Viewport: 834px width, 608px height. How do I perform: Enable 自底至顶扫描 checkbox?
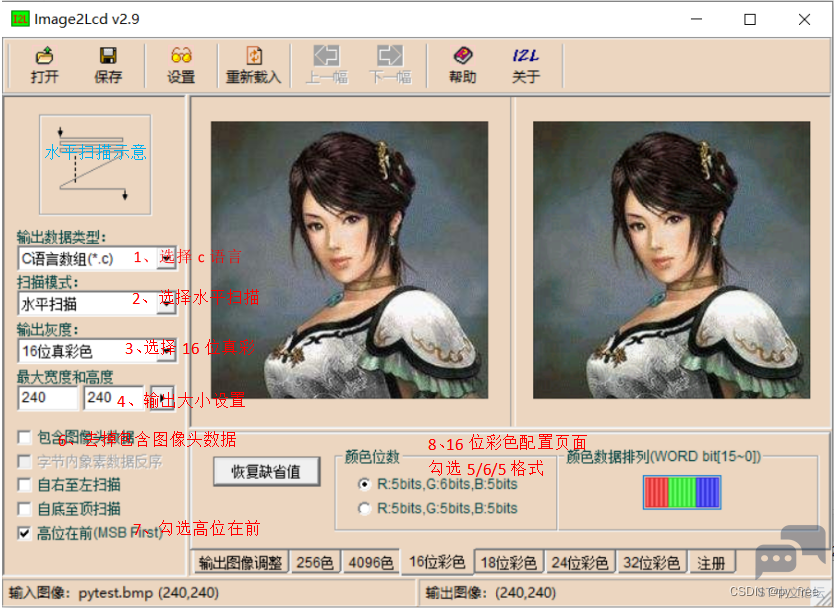click(x=24, y=509)
